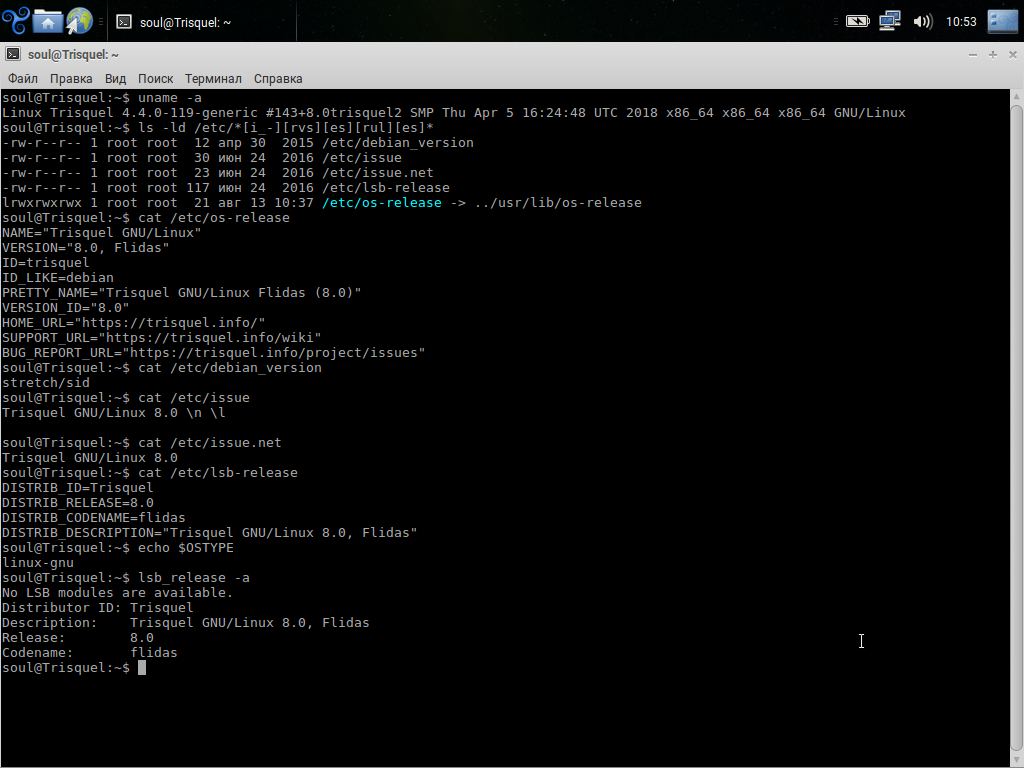Click the 'DISTRIB_CODENAME=flidas' line
Viewport: 1024px width, 768px height.
pyautogui.click(x=93, y=519)
